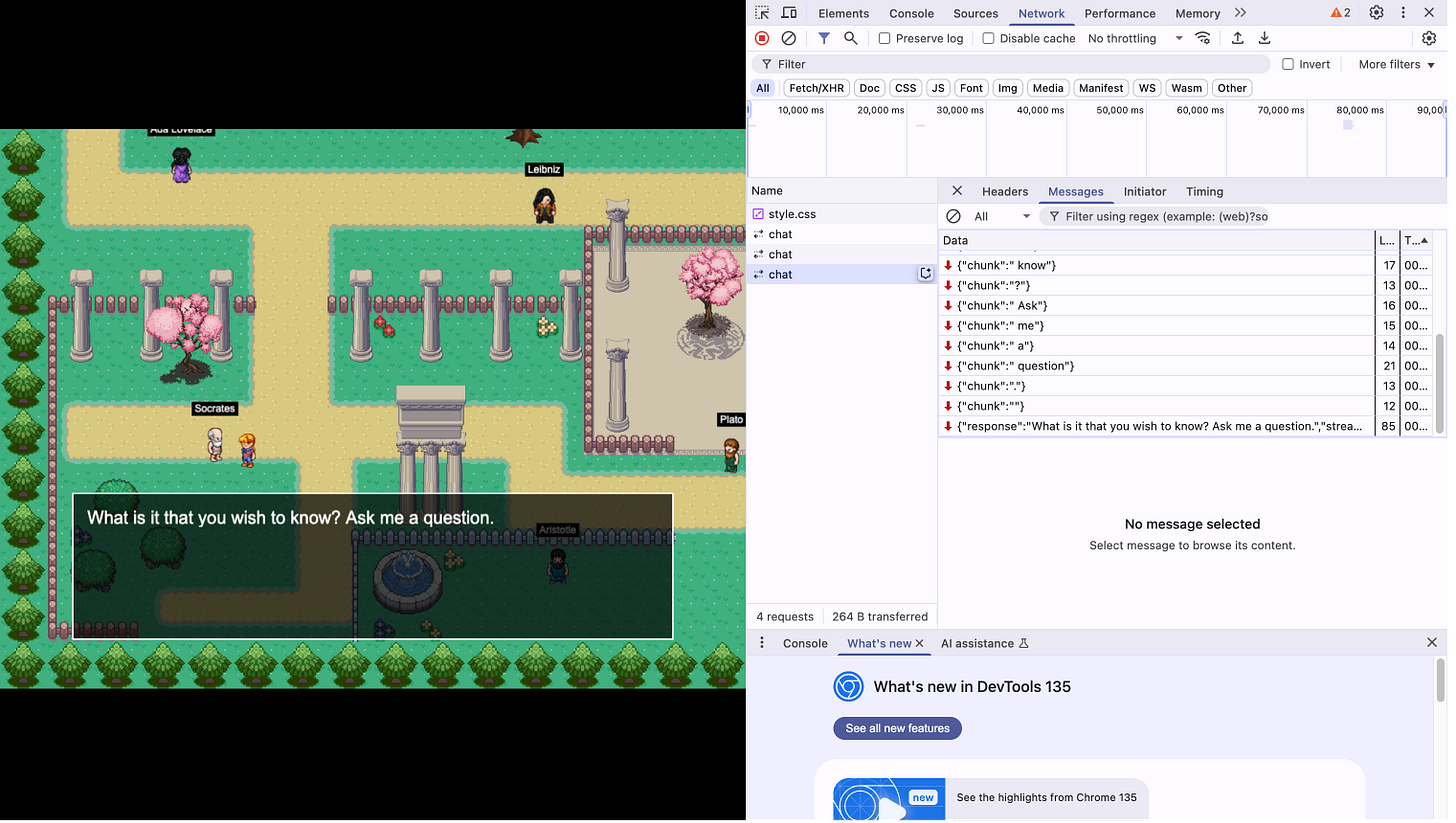The image size is (1456, 823).
Task: Filter requests by Font type
Action: 971,88
